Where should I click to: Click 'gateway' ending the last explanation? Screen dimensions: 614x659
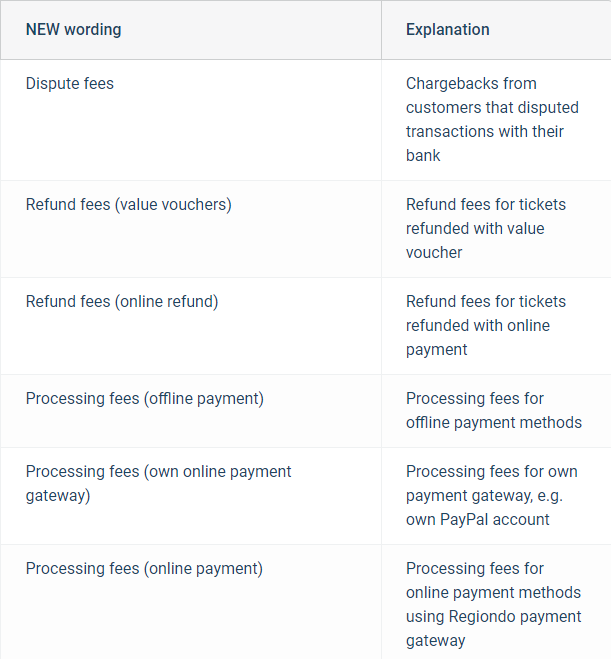[435, 641]
